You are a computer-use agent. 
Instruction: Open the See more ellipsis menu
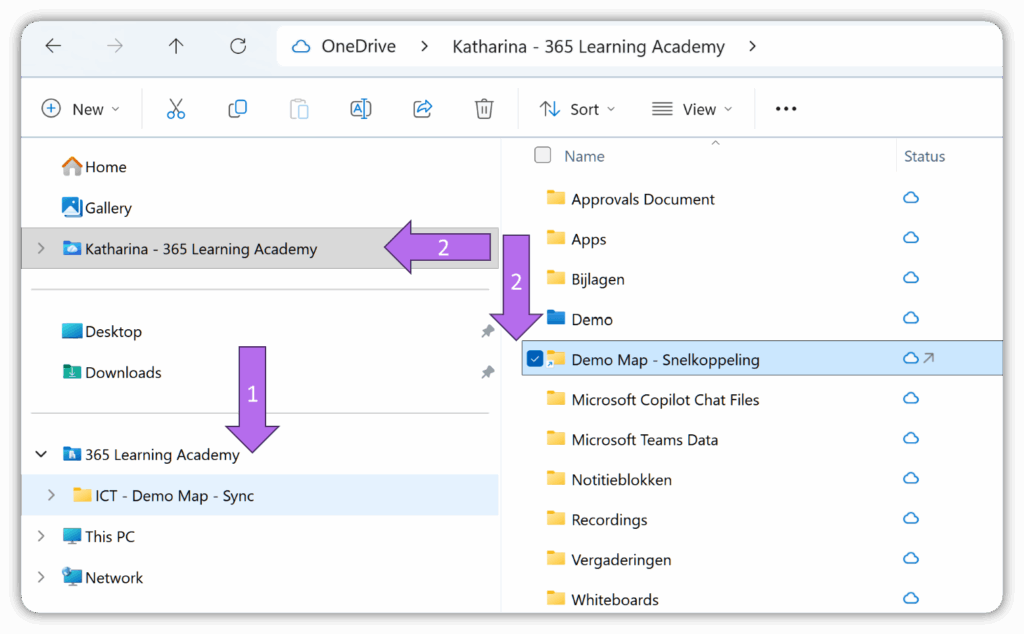point(786,109)
